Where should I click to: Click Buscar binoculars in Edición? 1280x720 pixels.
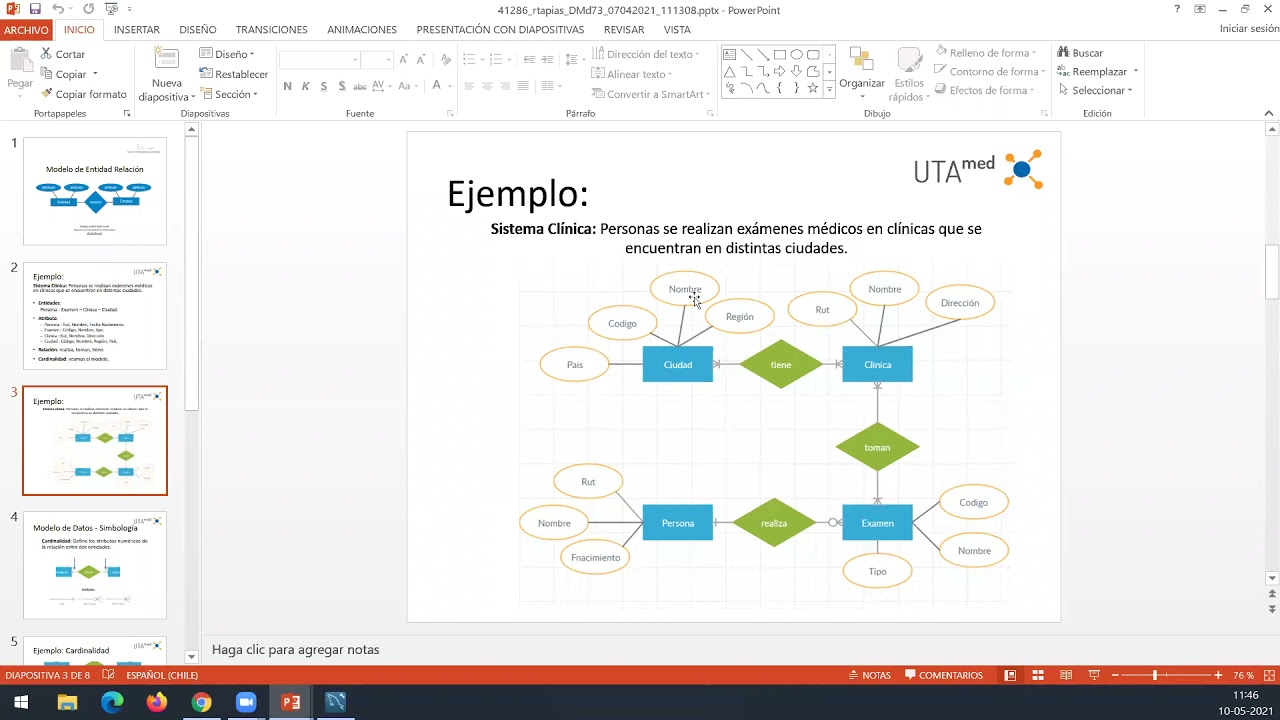1081,53
